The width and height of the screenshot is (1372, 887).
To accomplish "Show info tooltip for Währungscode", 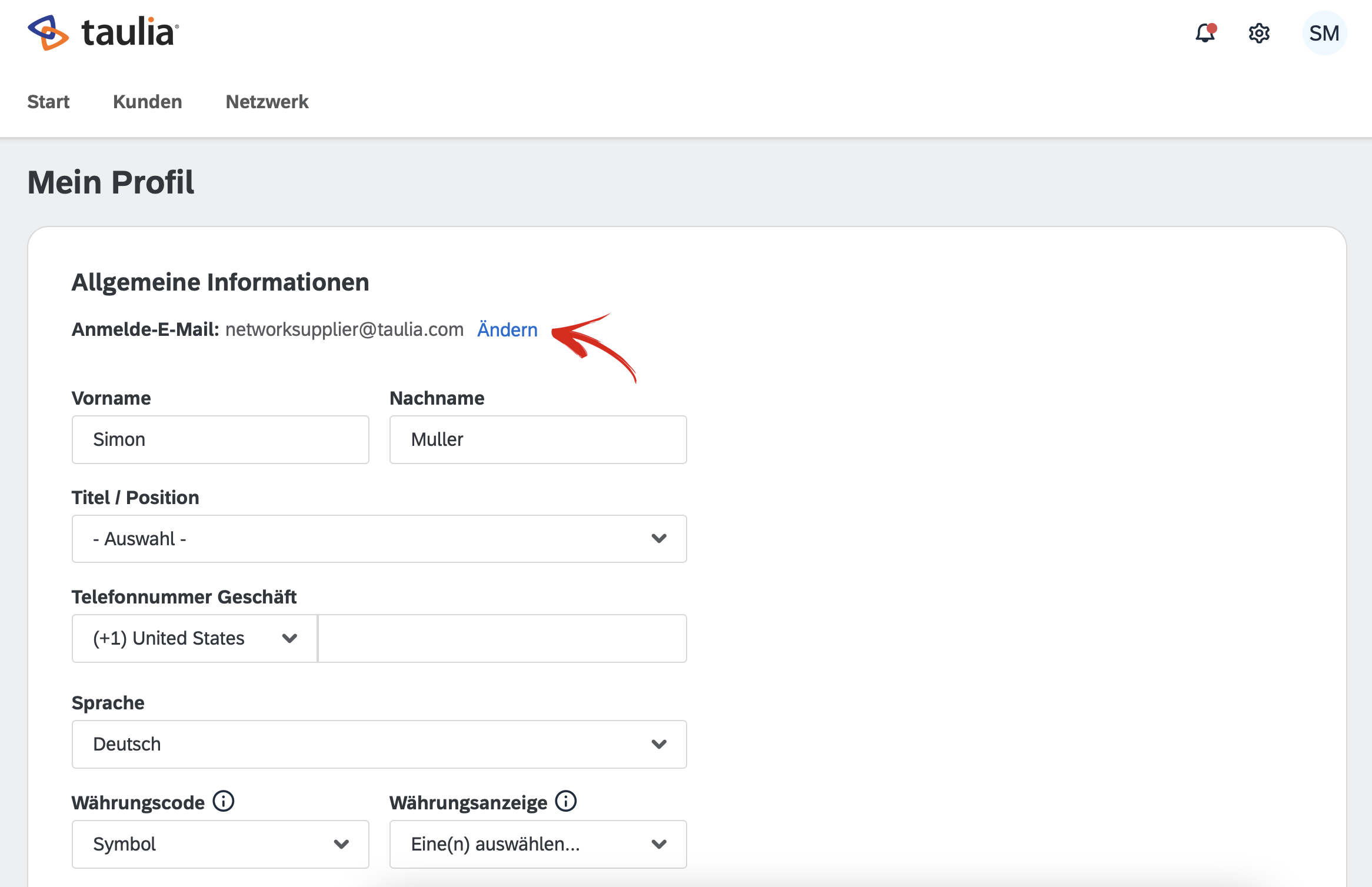I will 224,801.
